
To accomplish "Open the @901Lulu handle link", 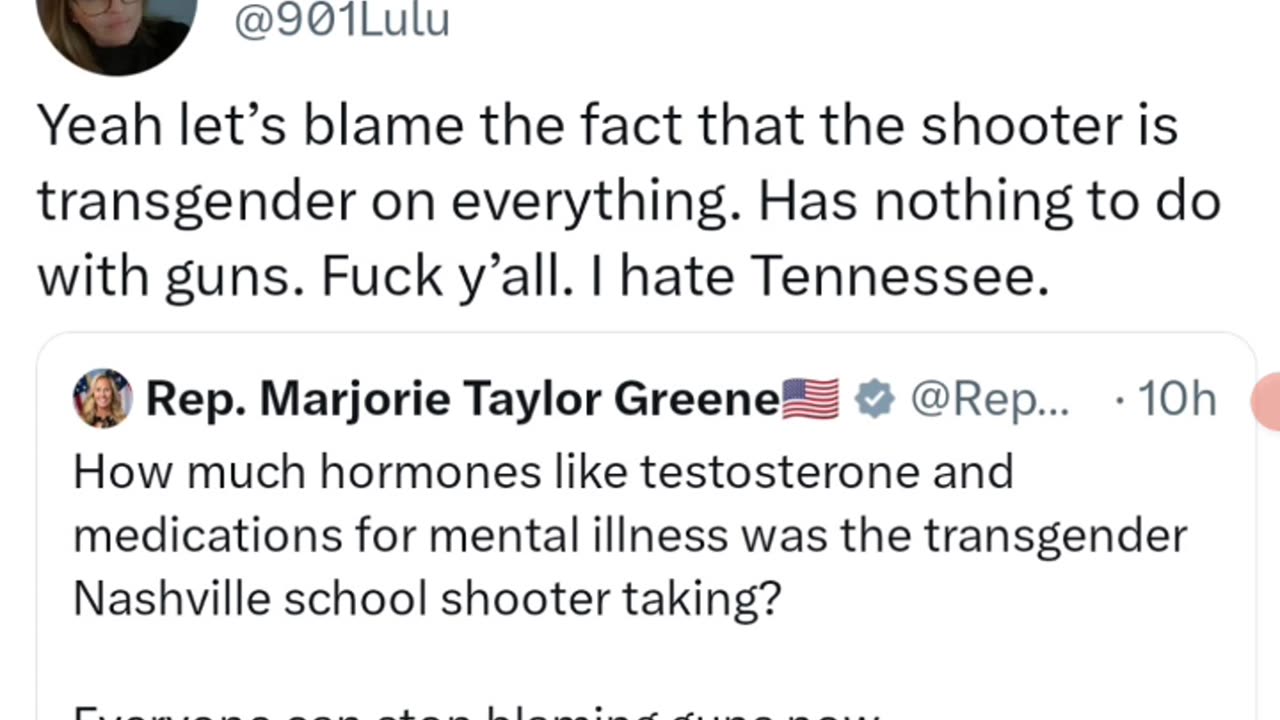I will 341,20.
